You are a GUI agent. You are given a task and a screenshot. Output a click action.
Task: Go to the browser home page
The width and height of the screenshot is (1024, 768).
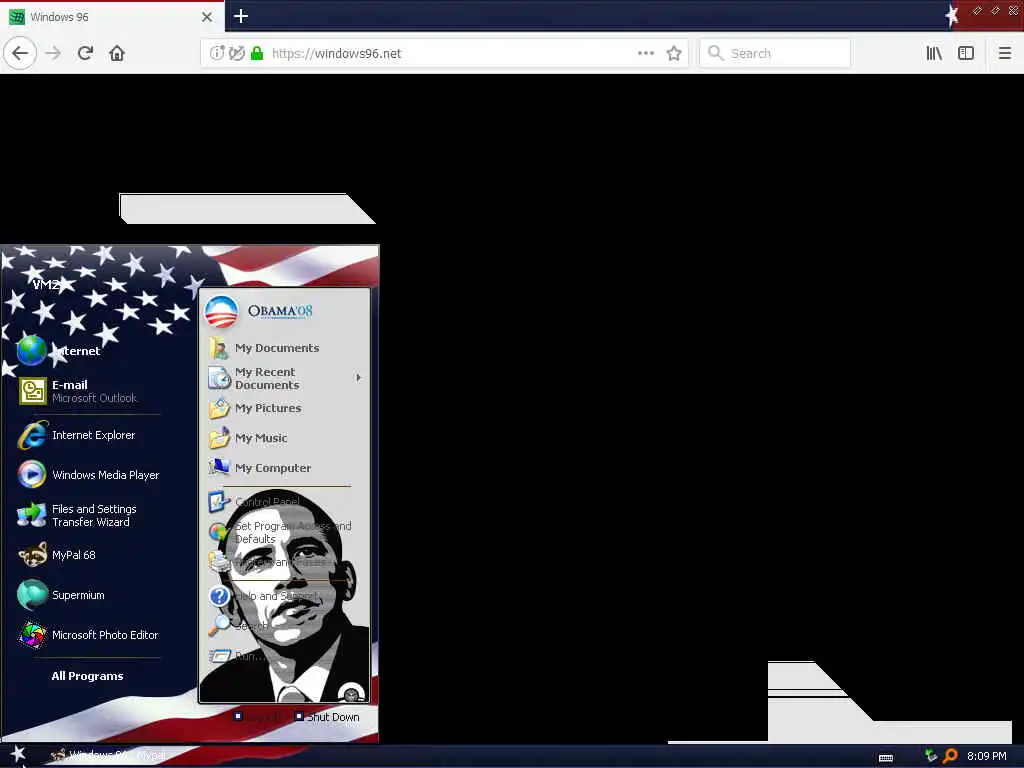click(x=117, y=53)
